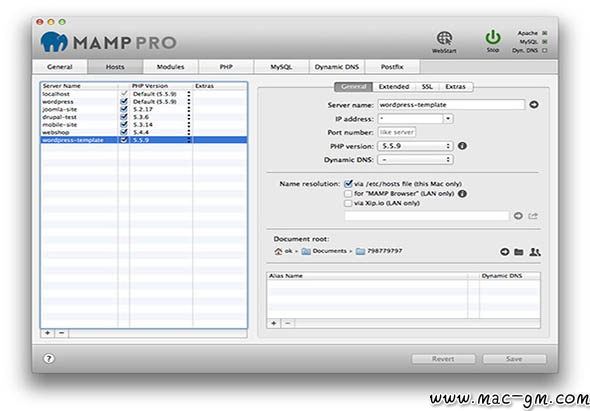Open PHP version stepper for webshop row

pyautogui.click(x=189, y=132)
